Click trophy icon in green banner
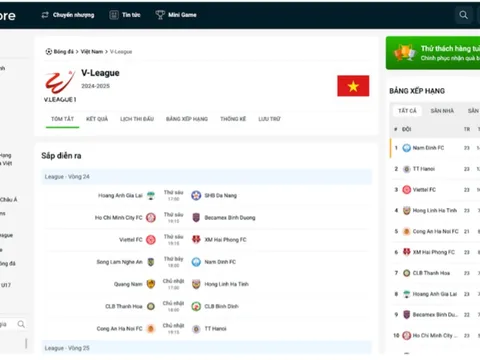 (405, 53)
